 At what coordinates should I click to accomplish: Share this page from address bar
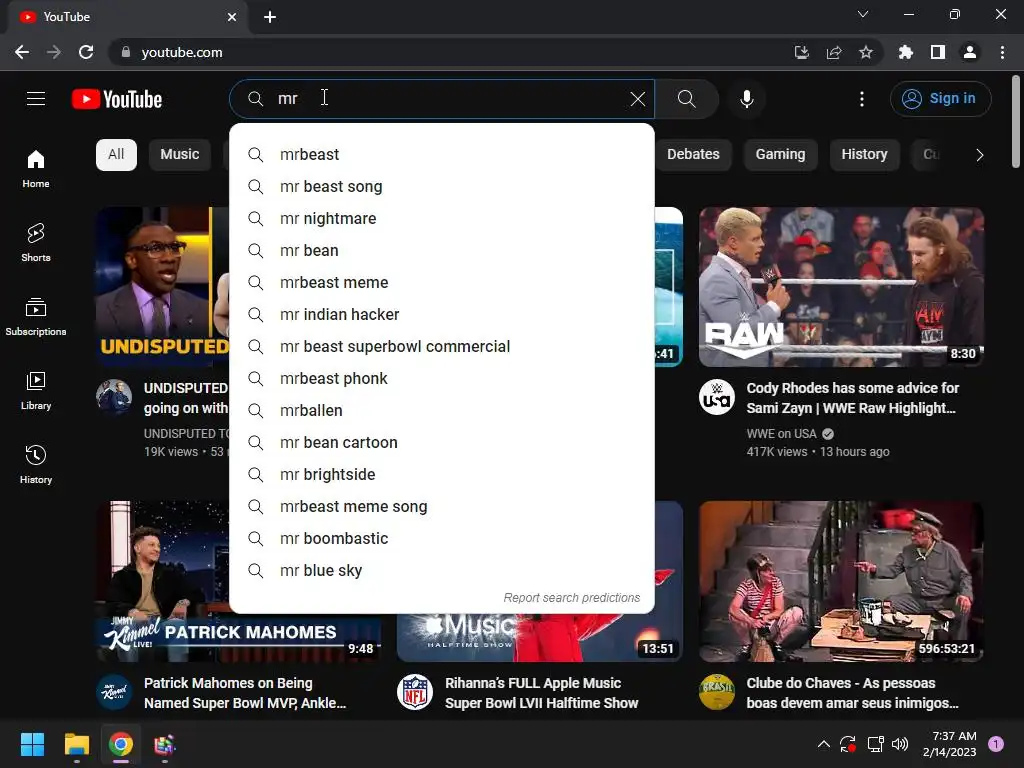pyautogui.click(x=834, y=52)
